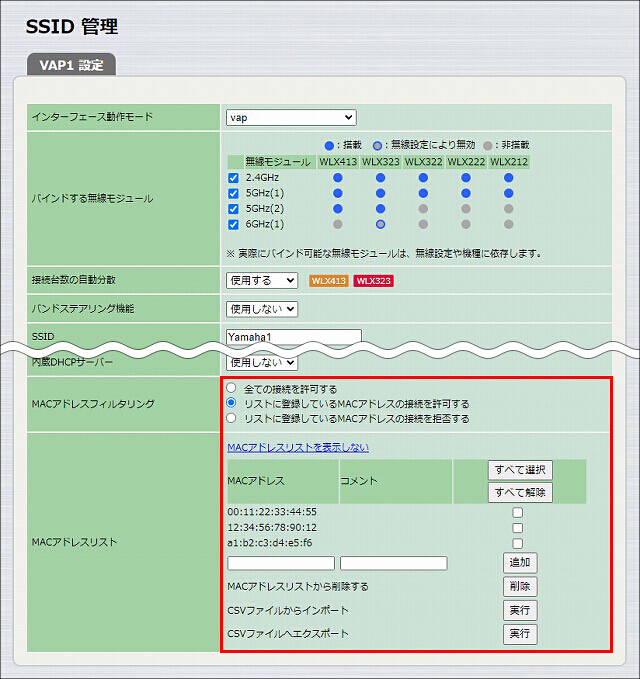Click the WLX413 6GHz(1) gray dot

[x=338, y=224]
